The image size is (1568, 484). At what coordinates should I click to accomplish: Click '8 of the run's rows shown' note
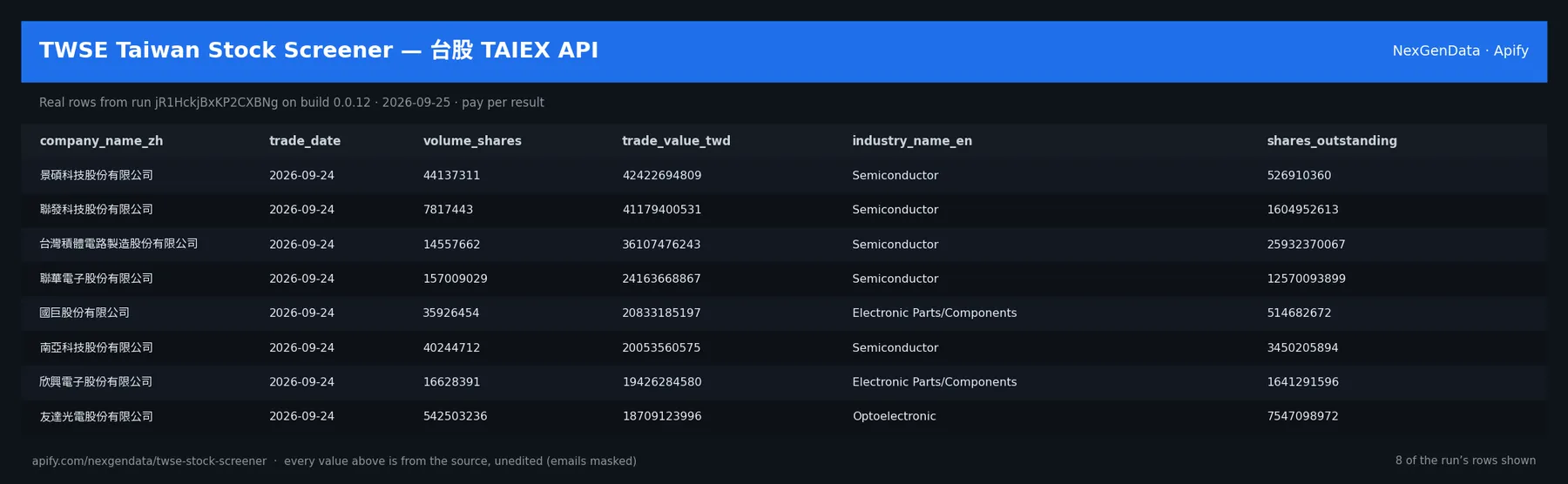pyautogui.click(x=1465, y=460)
